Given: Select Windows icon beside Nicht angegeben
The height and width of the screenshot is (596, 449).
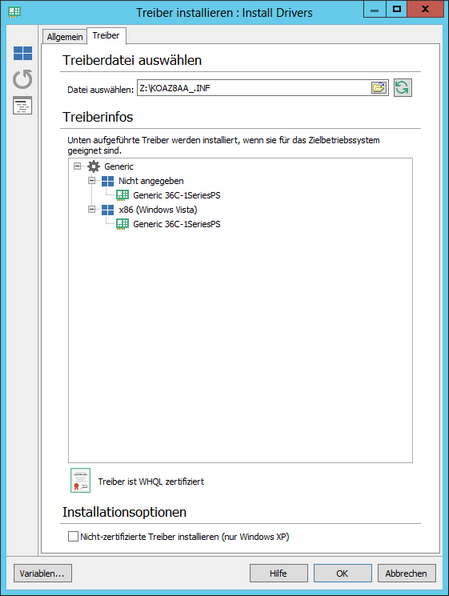Looking at the screenshot, I should point(108,181).
